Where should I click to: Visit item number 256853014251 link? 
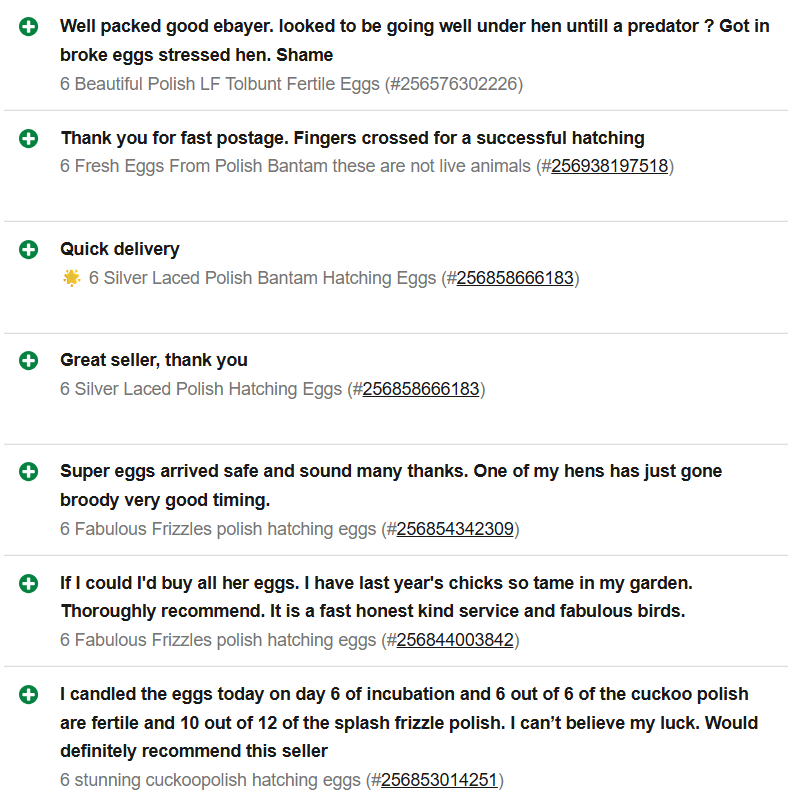[x=439, y=780]
